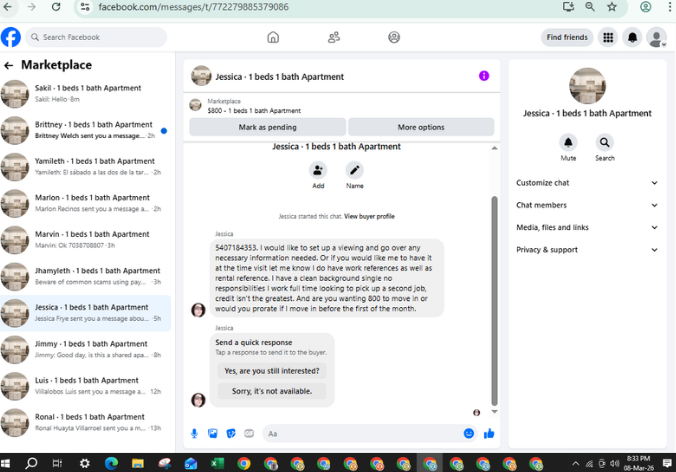
Task: Go to the Home feed icon
Action: 273,38
